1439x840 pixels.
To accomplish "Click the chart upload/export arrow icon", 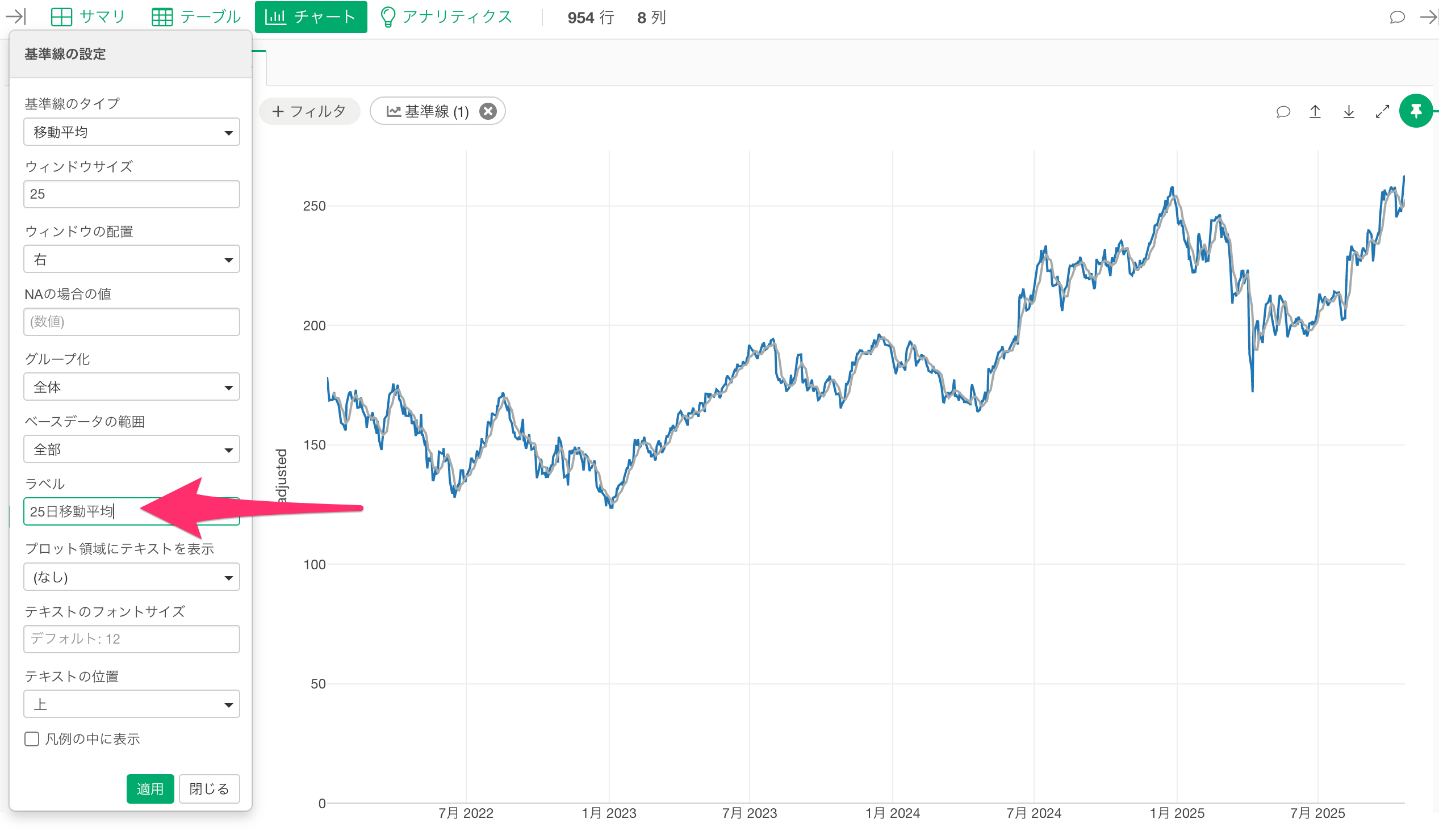I will (1315, 112).
